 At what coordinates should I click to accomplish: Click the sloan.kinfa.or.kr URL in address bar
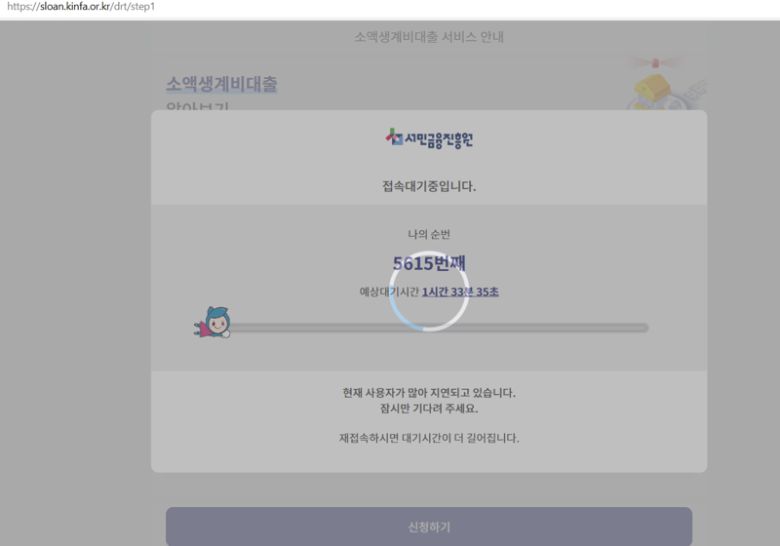[x=81, y=7]
